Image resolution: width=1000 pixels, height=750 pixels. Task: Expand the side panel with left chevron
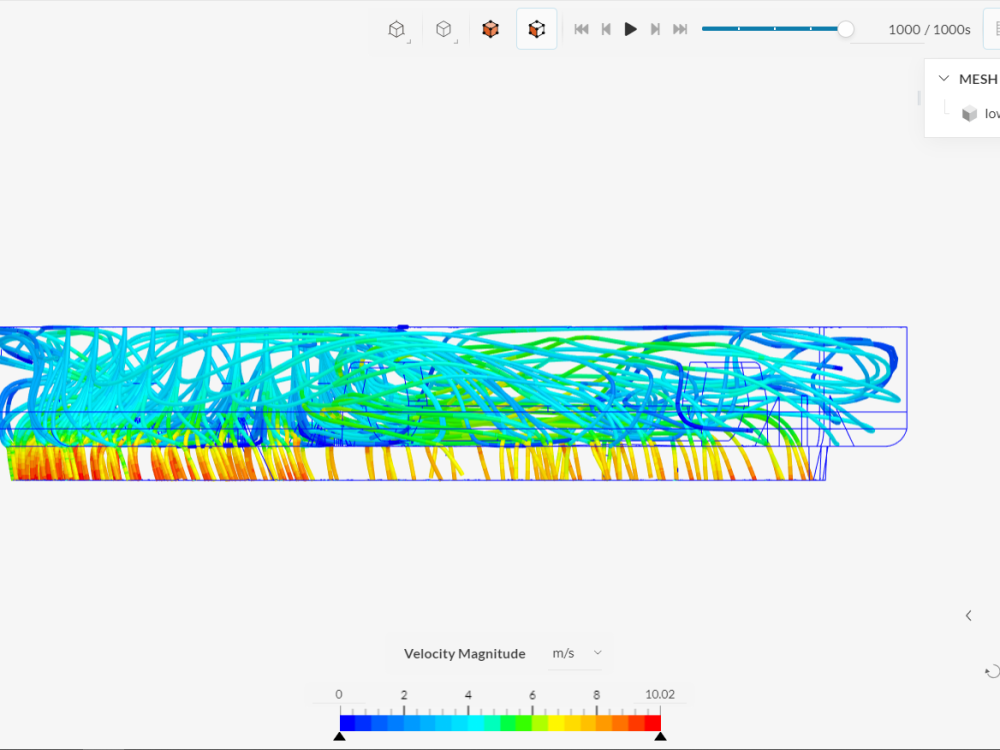point(969,615)
